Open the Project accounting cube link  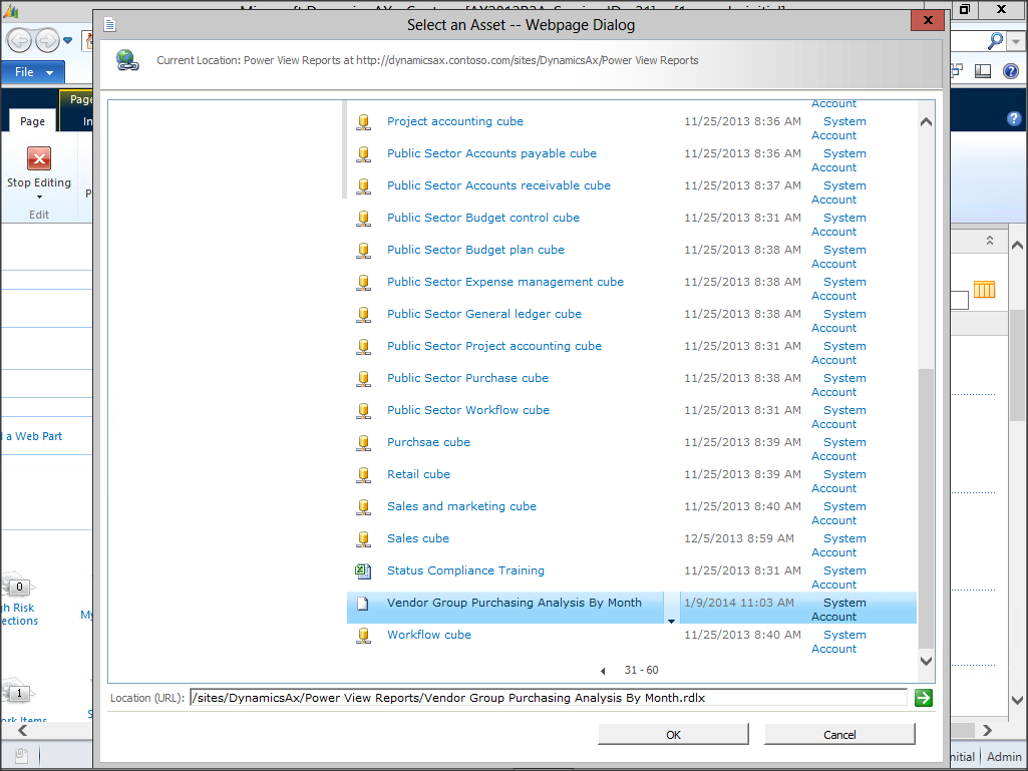pyautogui.click(x=455, y=122)
